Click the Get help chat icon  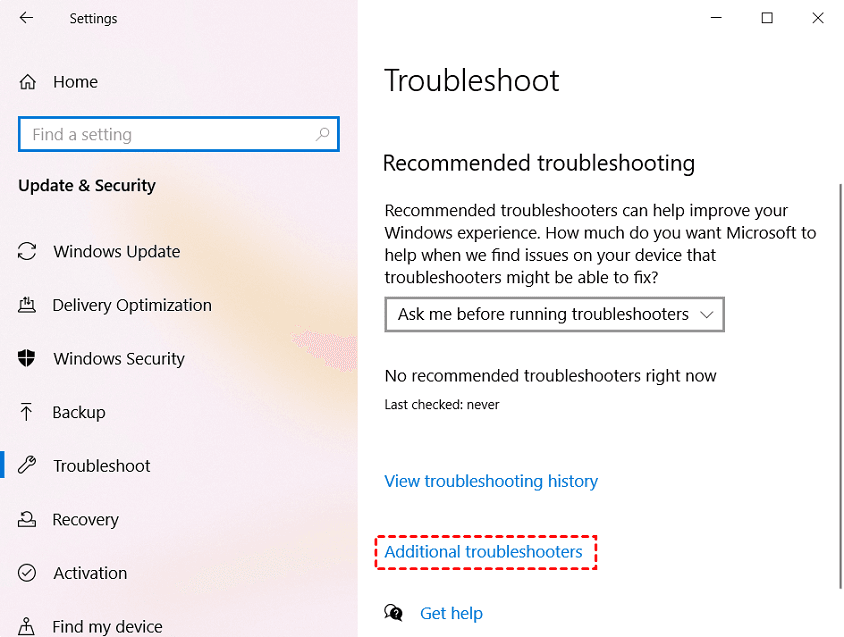coord(394,613)
